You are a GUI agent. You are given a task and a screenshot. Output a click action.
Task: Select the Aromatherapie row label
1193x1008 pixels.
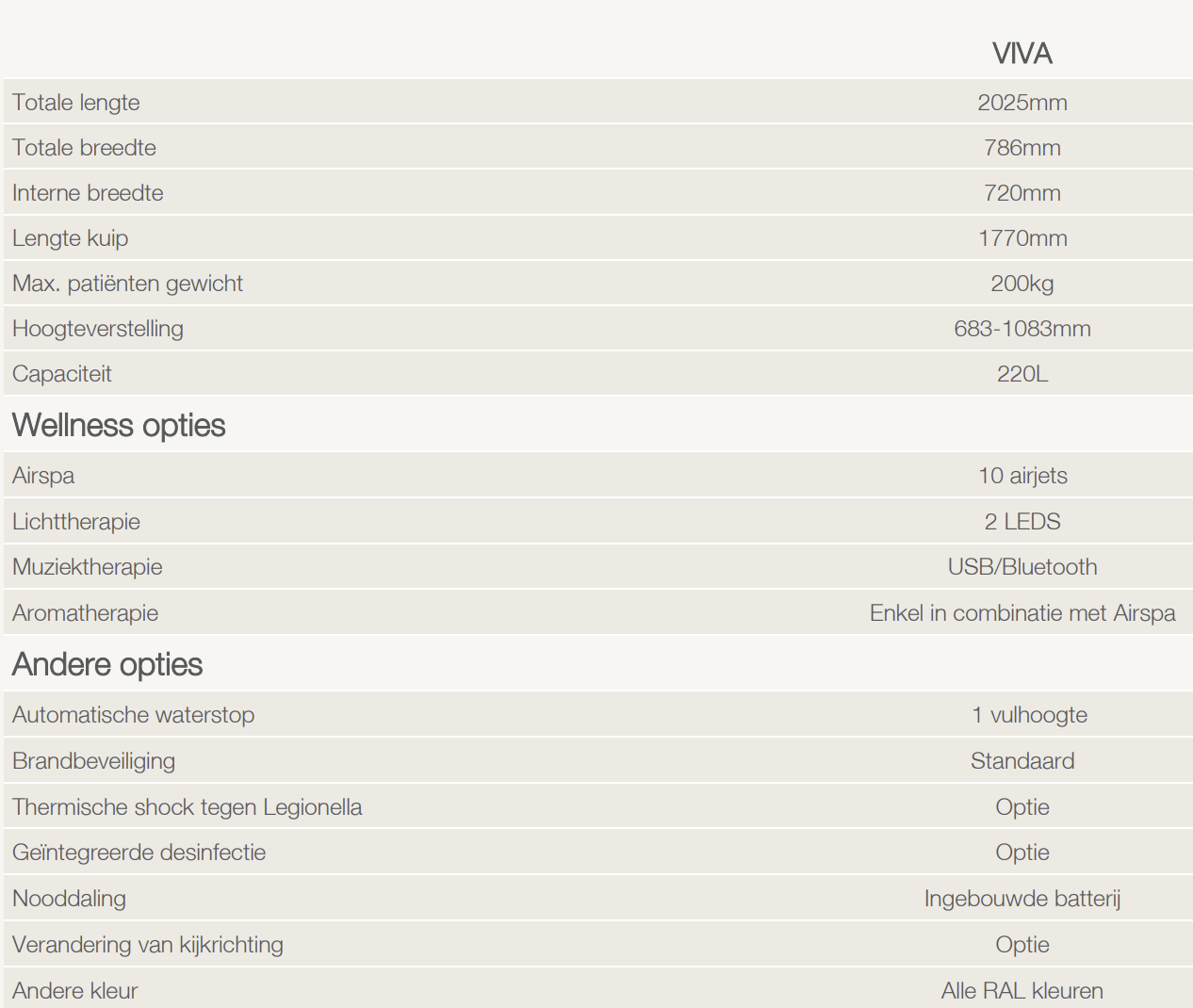point(85,613)
